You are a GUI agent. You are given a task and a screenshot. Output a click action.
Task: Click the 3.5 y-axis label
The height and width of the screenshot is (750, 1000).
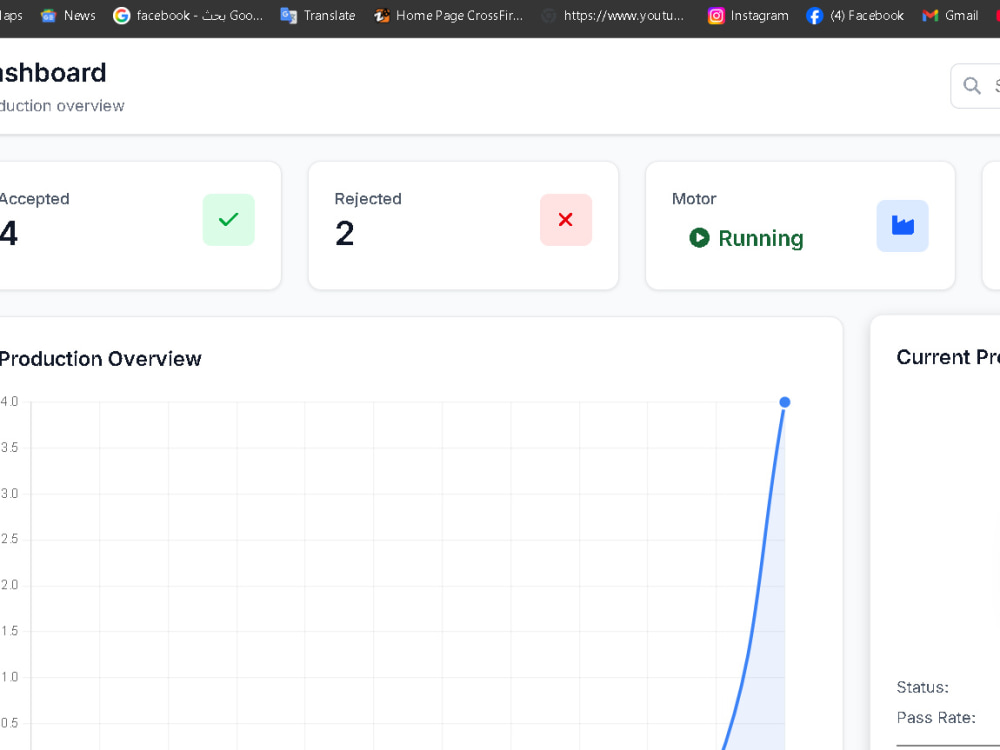[x=10, y=448]
